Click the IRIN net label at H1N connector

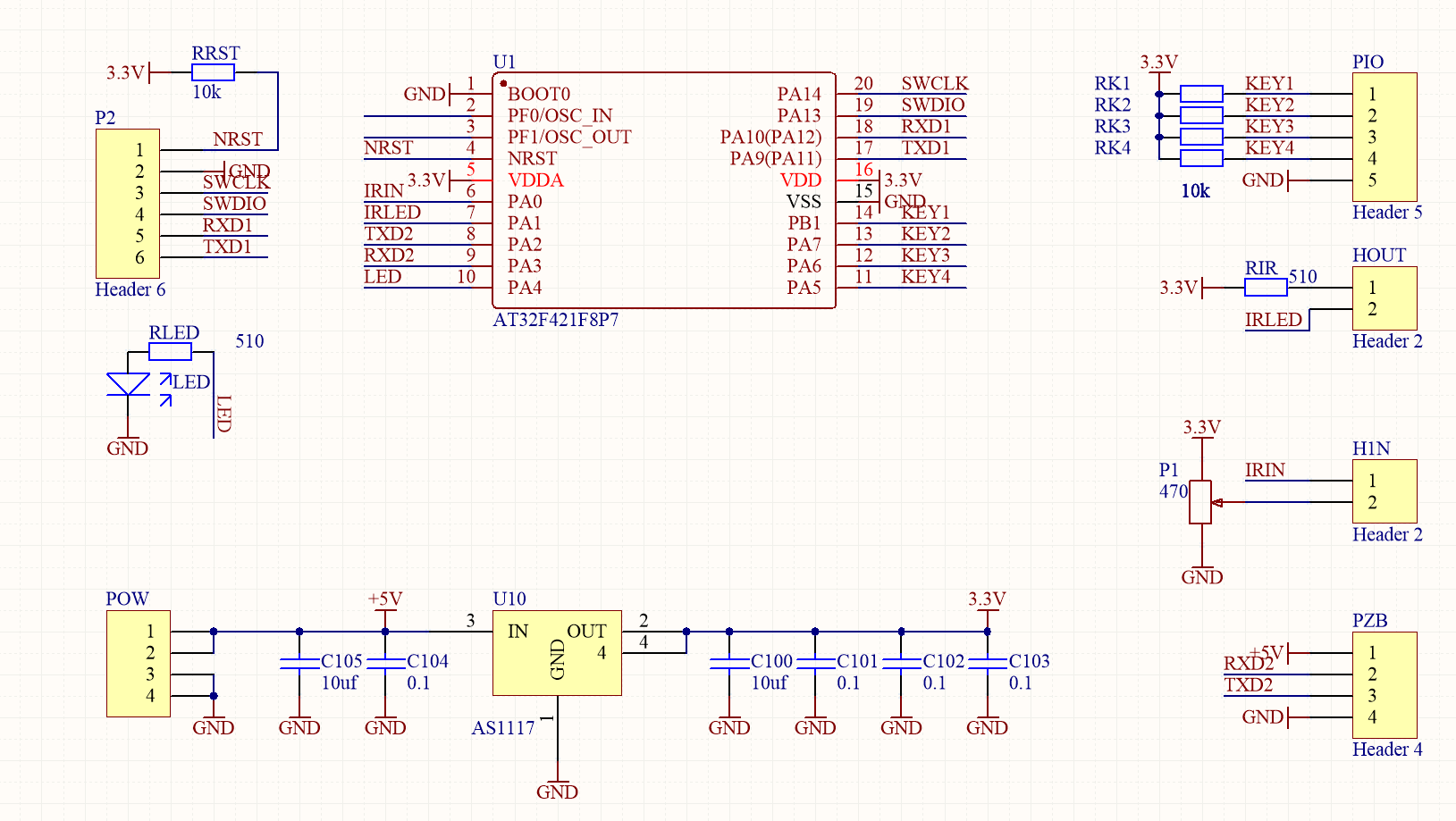click(x=1265, y=470)
